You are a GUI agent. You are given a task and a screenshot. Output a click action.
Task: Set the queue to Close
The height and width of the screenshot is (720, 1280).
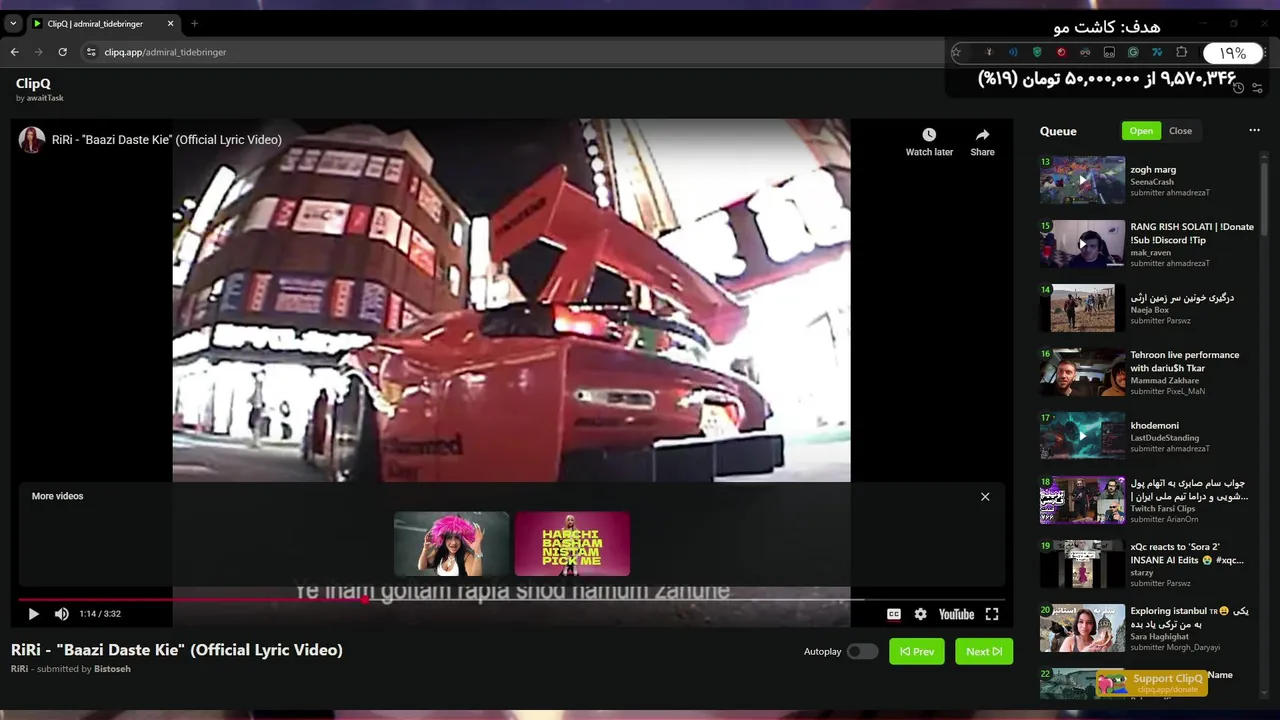click(1180, 131)
